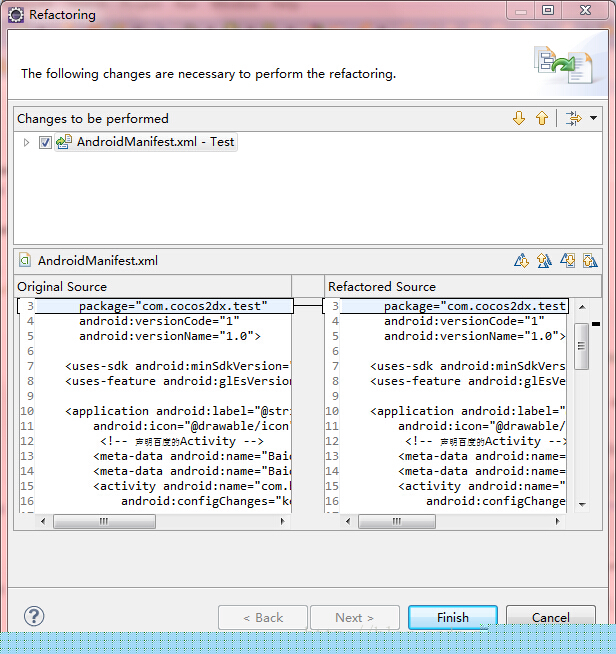Open the Help question mark icon
616x654 pixels.
(x=34, y=616)
